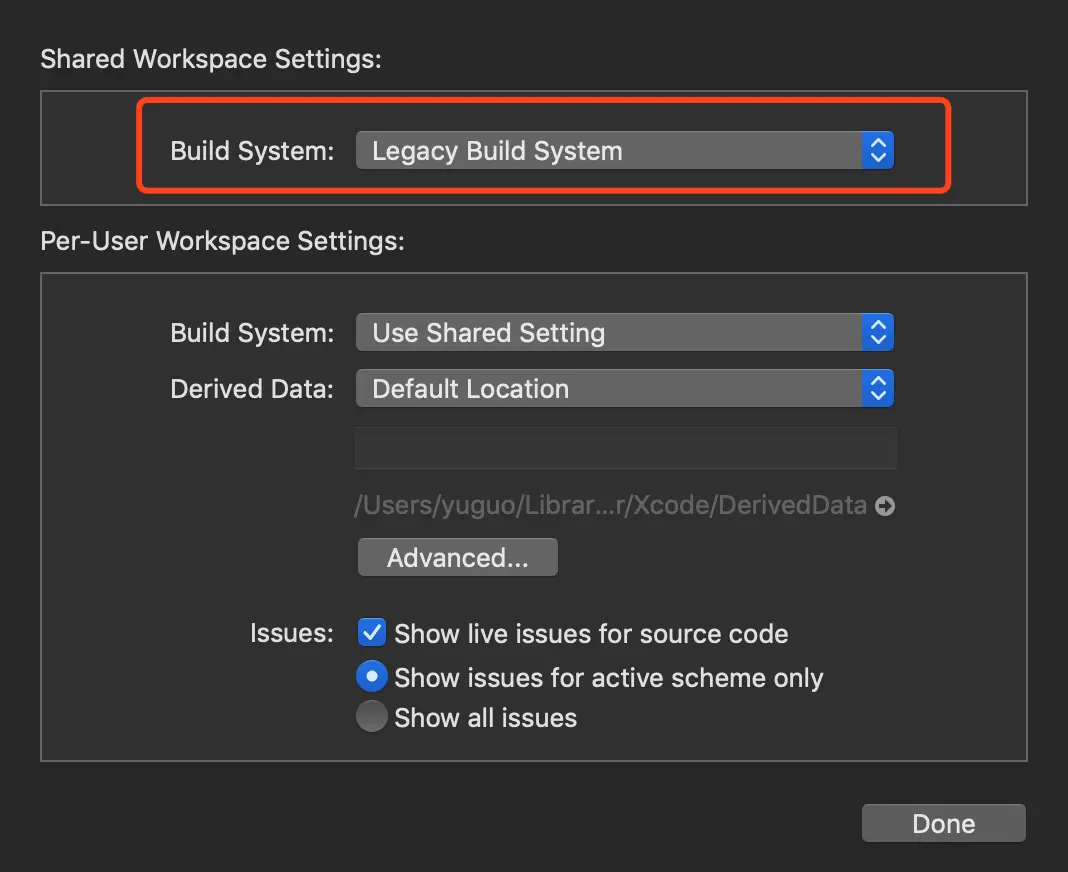Toggle Show live issues for source code

(x=372, y=633)
